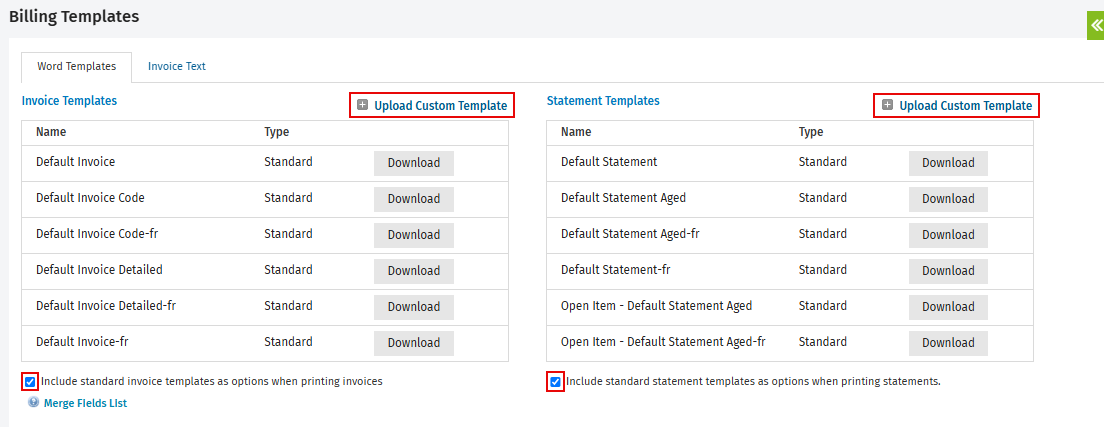Click Default Statement Aged-fr name text
Image resolution: width=1104 pixels, height=427 pixels.
pyautogui.click(x=630, y=234)
